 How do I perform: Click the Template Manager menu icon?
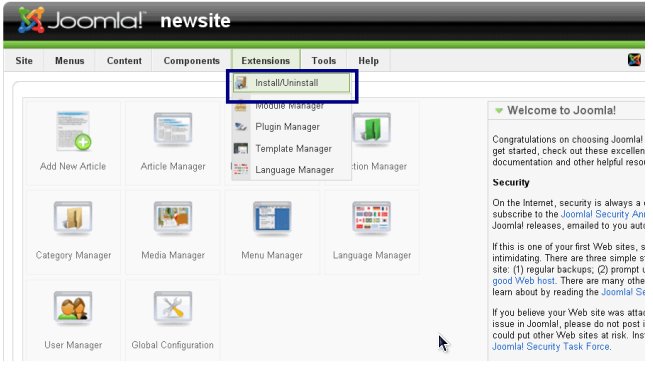(x=241, y=149)
